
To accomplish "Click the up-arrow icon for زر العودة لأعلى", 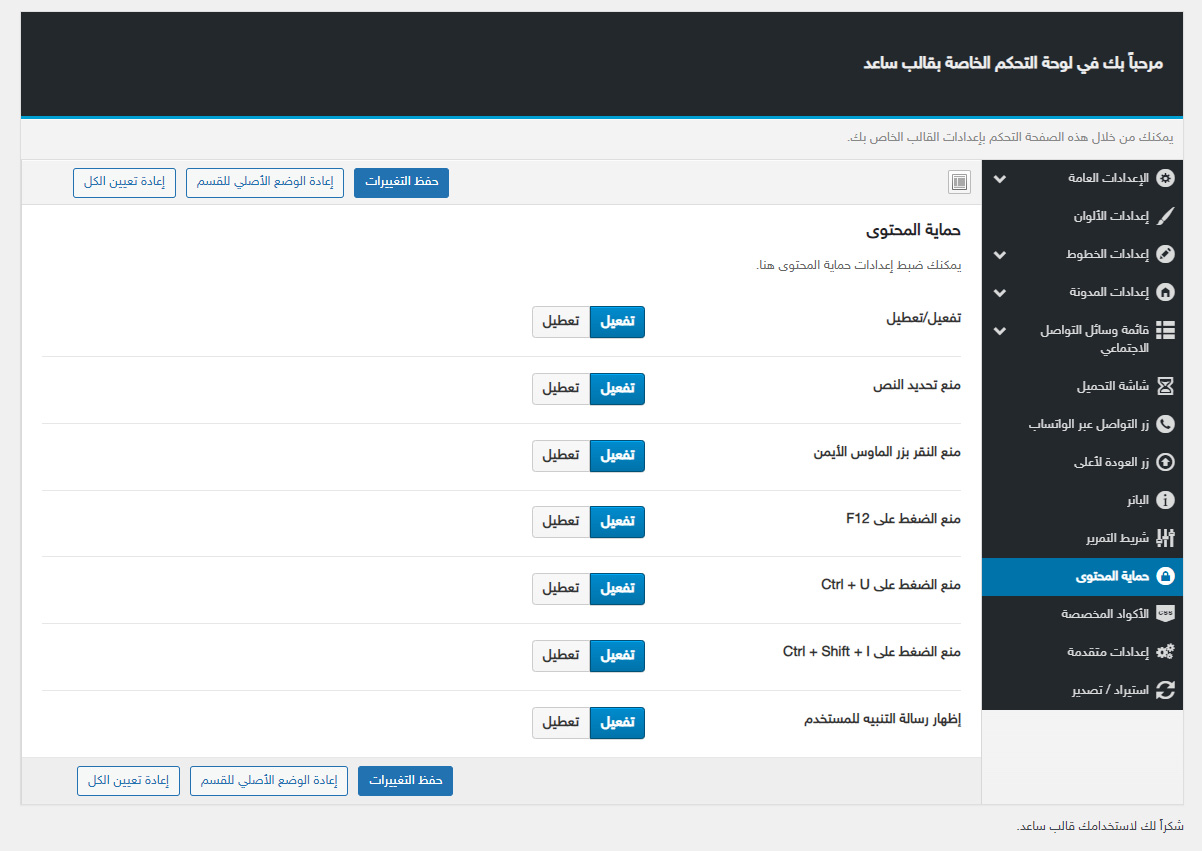I will pos(1165,462).
